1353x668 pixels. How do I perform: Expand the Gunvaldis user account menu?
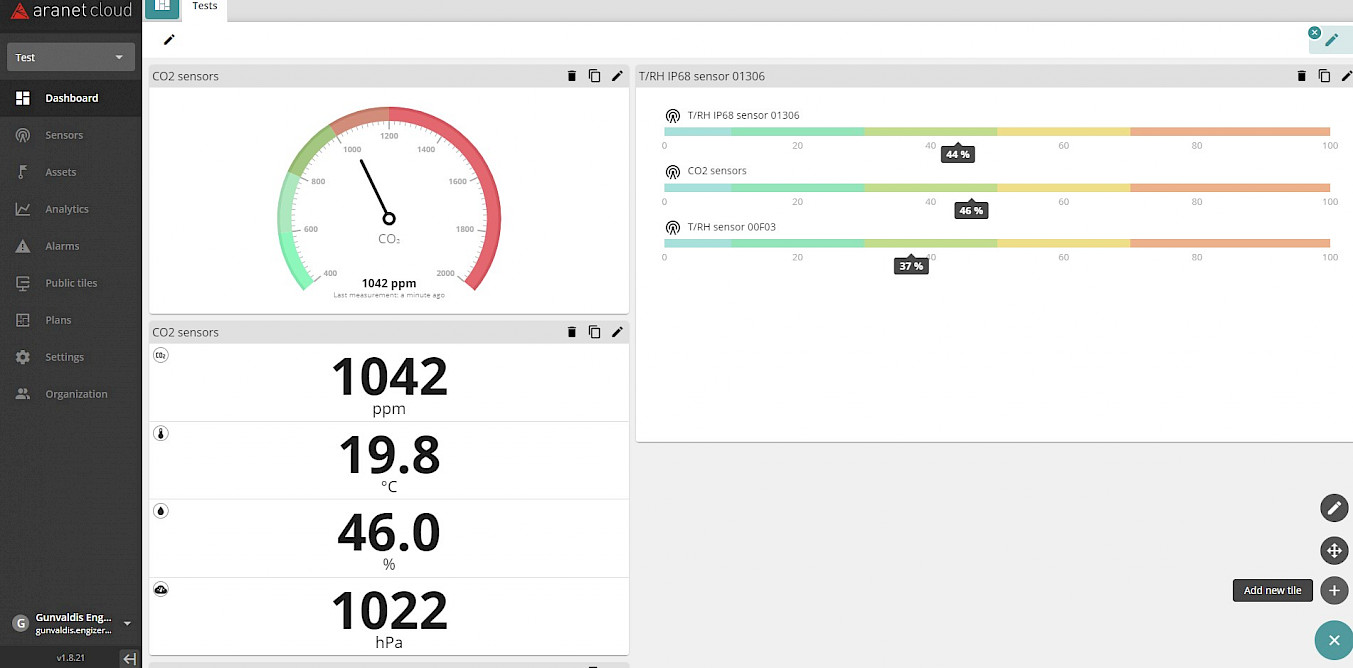127,623
